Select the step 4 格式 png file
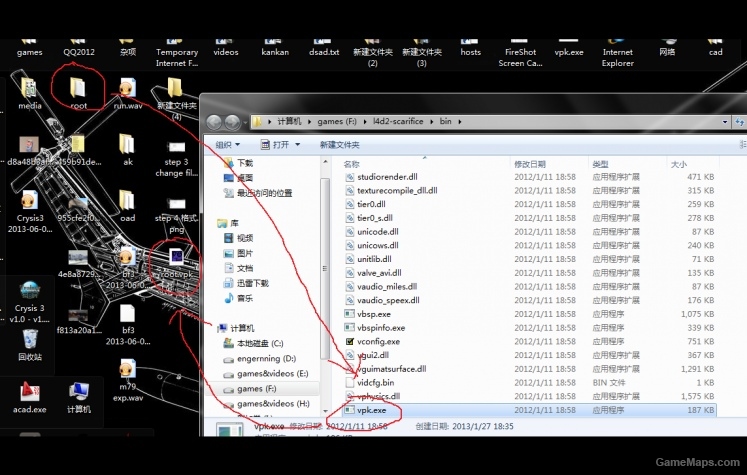This screenshot has height=475, width=747. point(176,216)
